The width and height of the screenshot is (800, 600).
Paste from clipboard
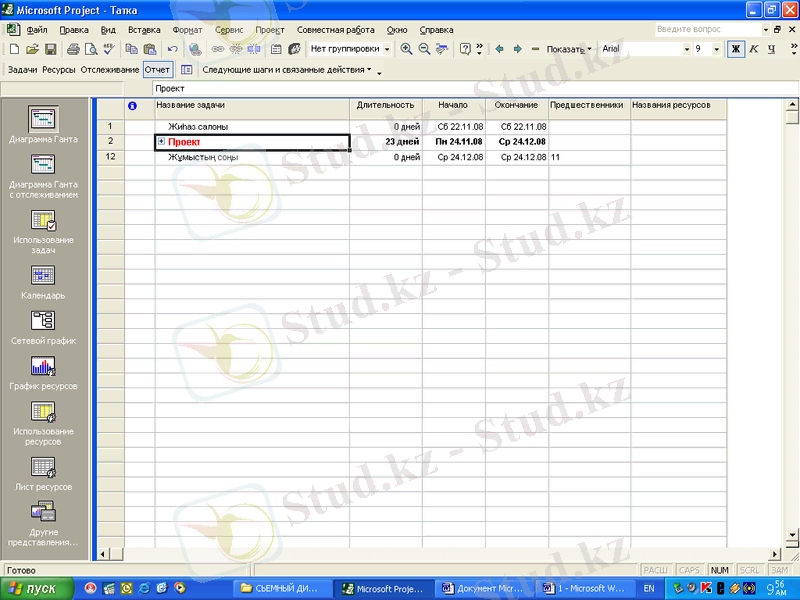pos(149,49)
